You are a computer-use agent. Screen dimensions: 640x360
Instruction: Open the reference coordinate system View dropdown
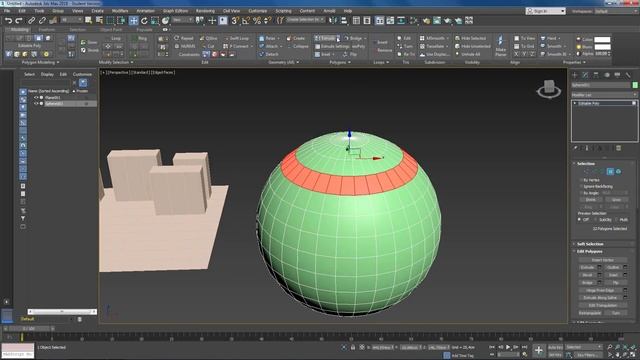click(x=182, y=20)
